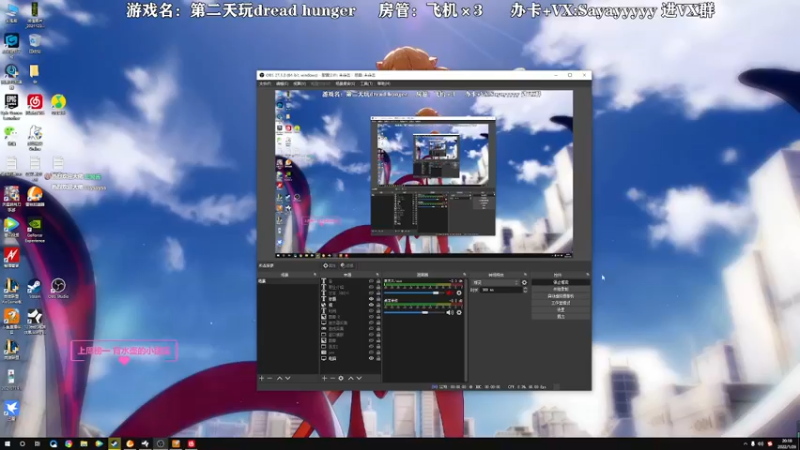
Task: Move the selected source down
Action: (359, 378)
